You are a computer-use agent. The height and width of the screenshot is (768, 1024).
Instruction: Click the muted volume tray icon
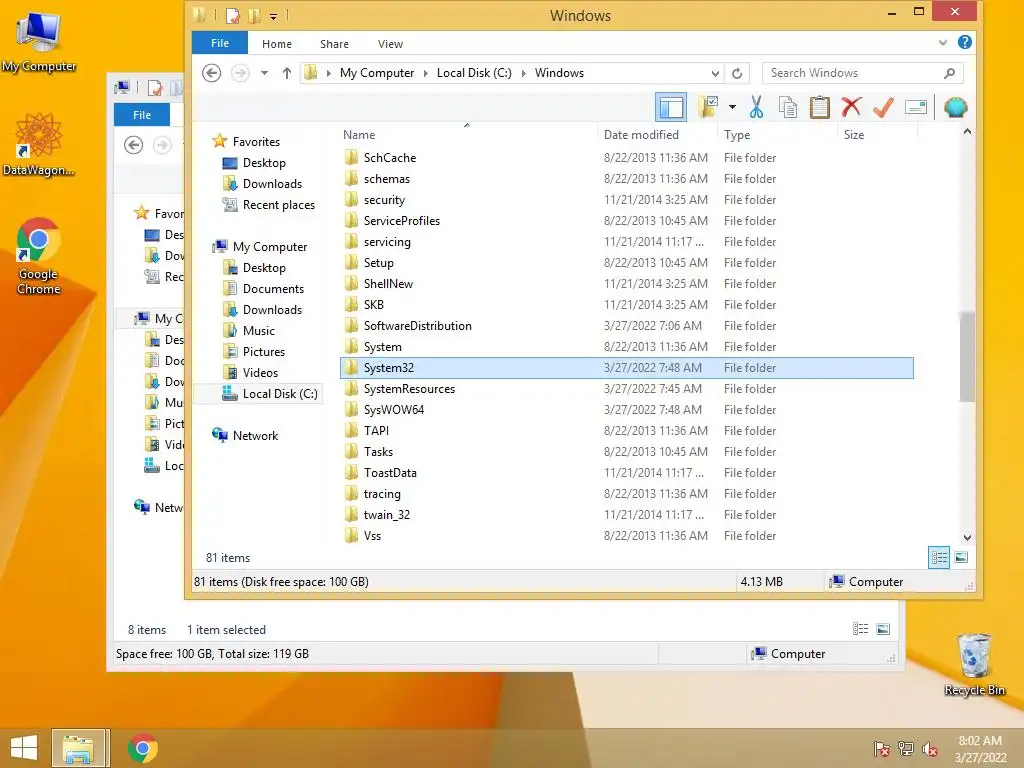[x=930, y=749]
